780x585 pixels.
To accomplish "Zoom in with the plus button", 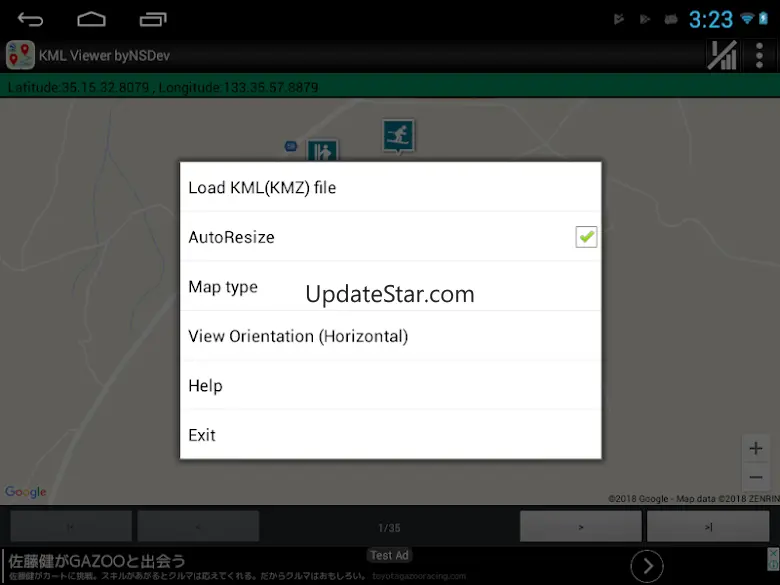I will point(756,448).
